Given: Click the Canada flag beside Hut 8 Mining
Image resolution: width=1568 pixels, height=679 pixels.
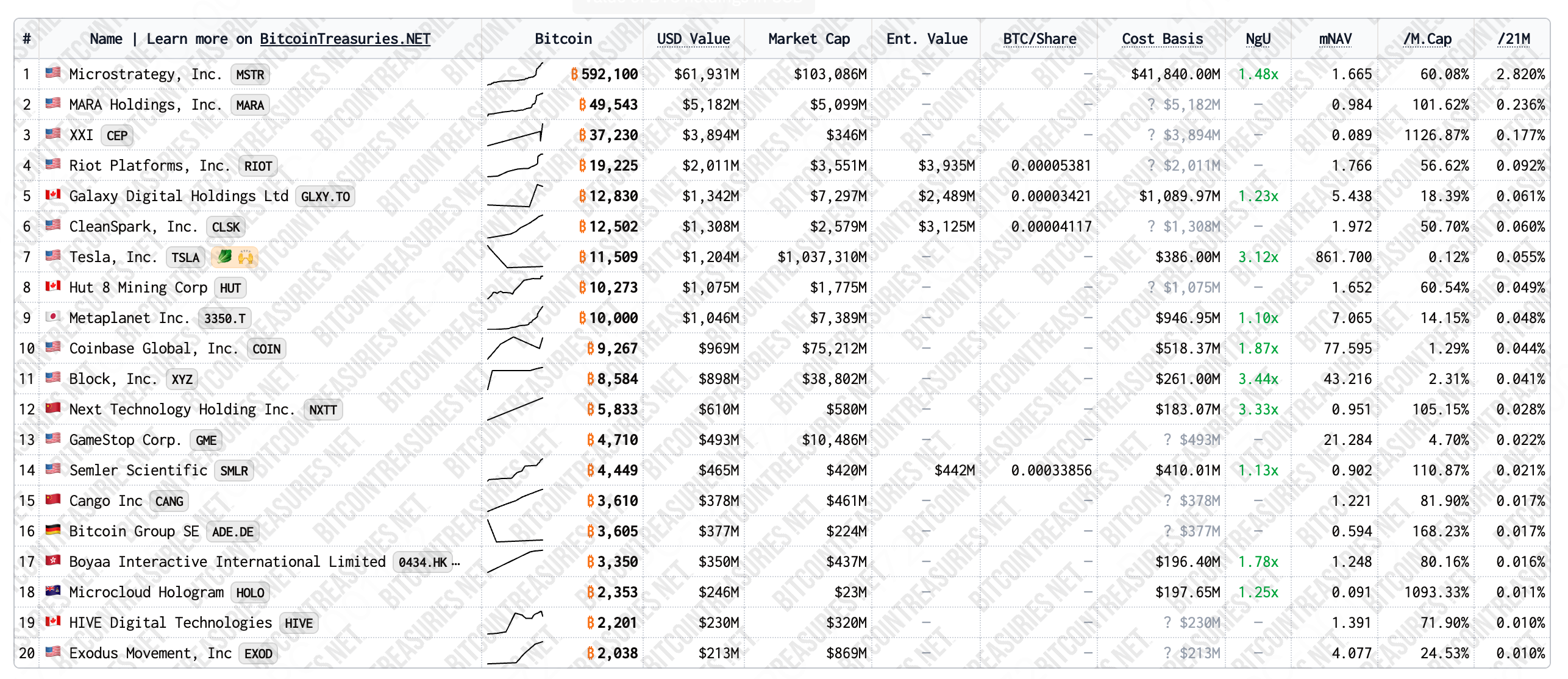Looking at the screenshot, I should (53, 286).
